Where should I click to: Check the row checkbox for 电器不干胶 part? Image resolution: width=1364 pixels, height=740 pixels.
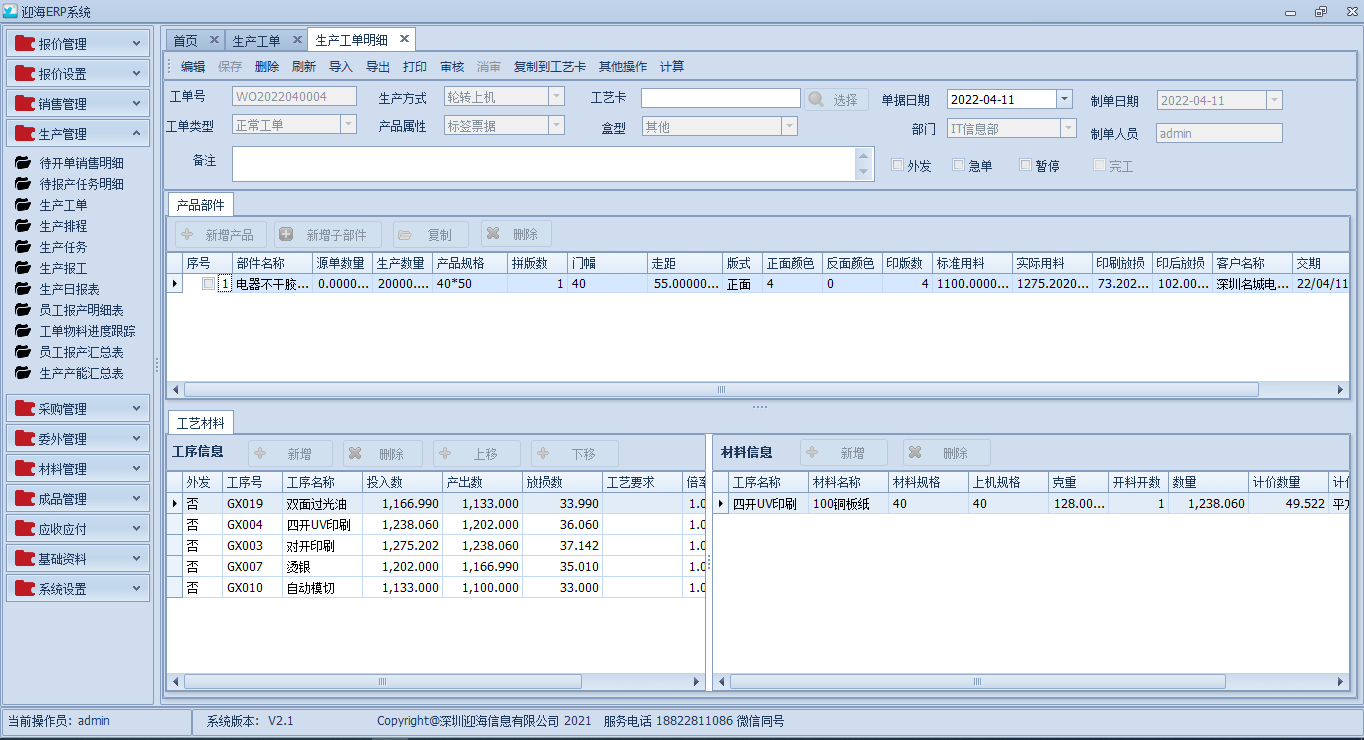pos(208,284)
